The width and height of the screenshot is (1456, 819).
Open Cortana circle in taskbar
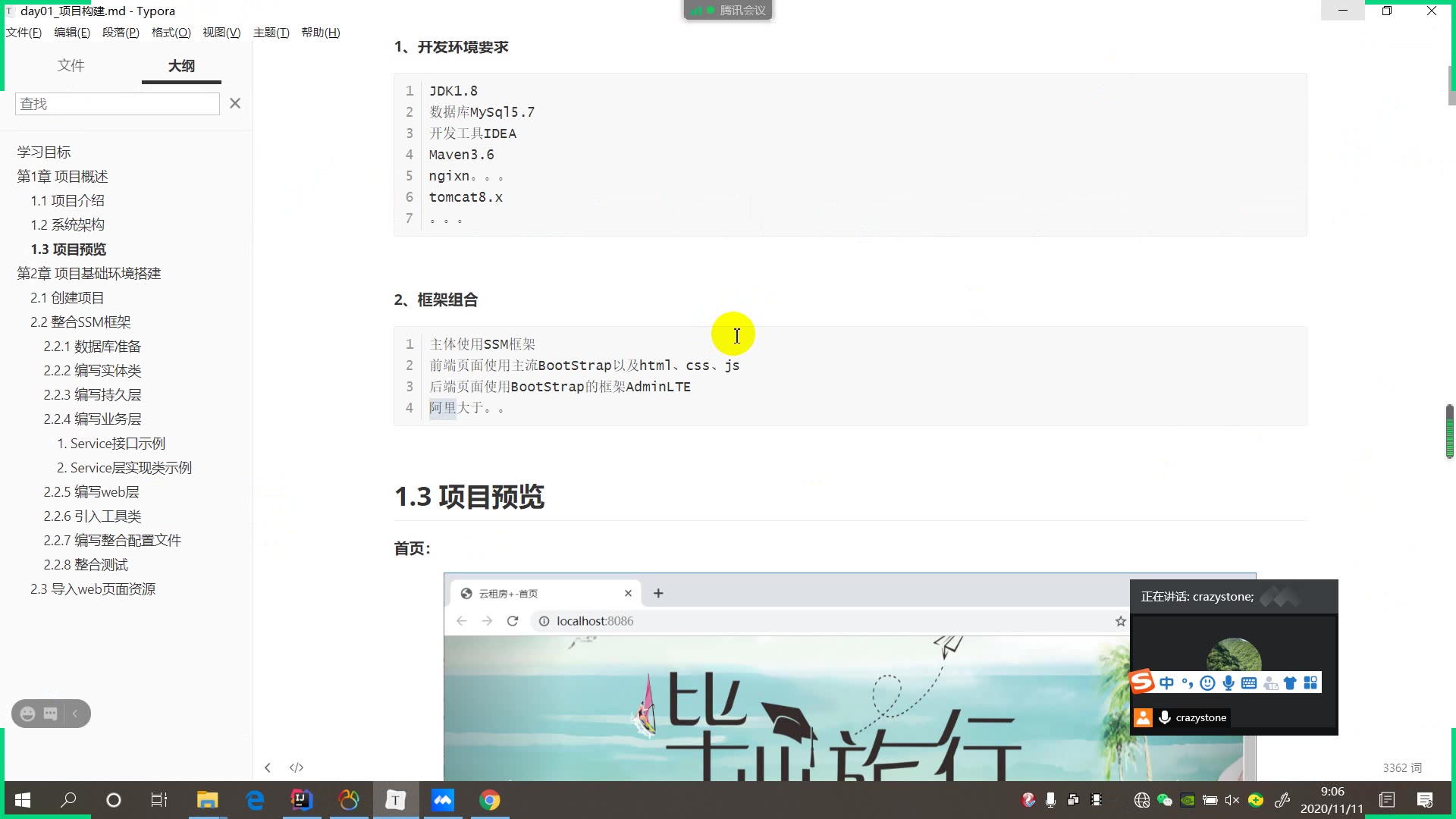(114, 800)
